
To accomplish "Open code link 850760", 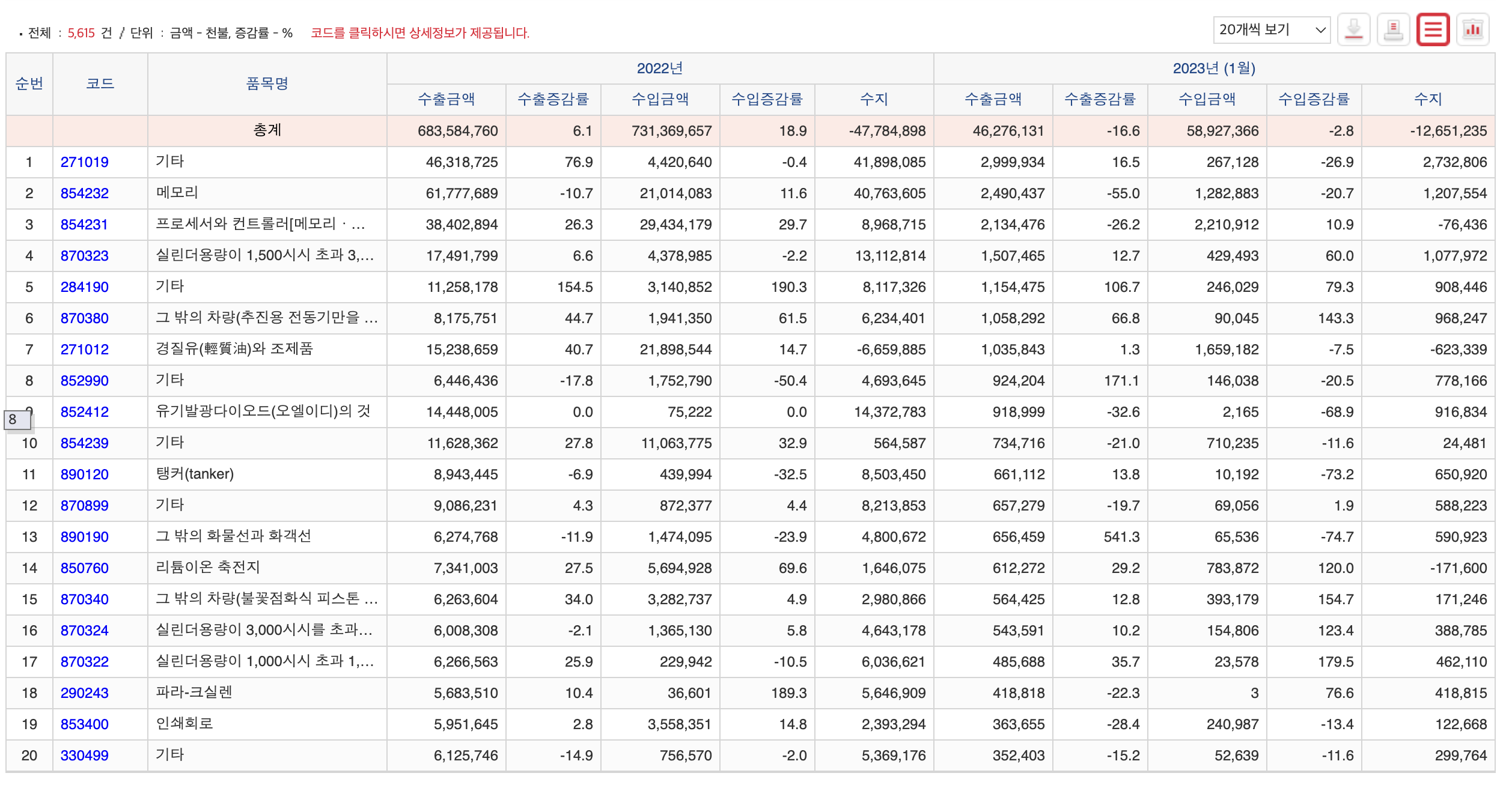I will tap(84, 568).
